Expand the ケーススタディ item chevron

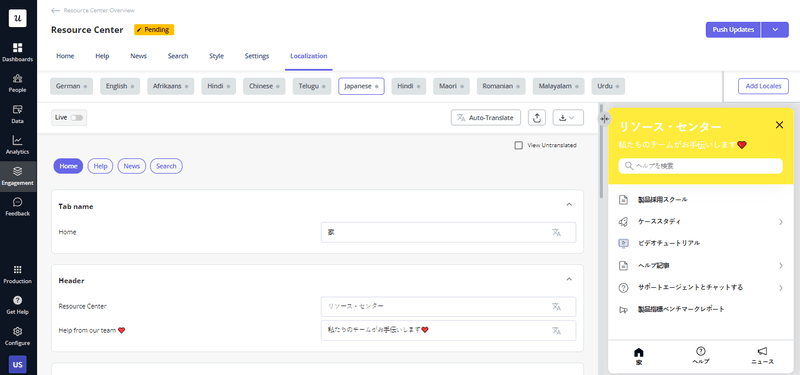coord(781,222)
